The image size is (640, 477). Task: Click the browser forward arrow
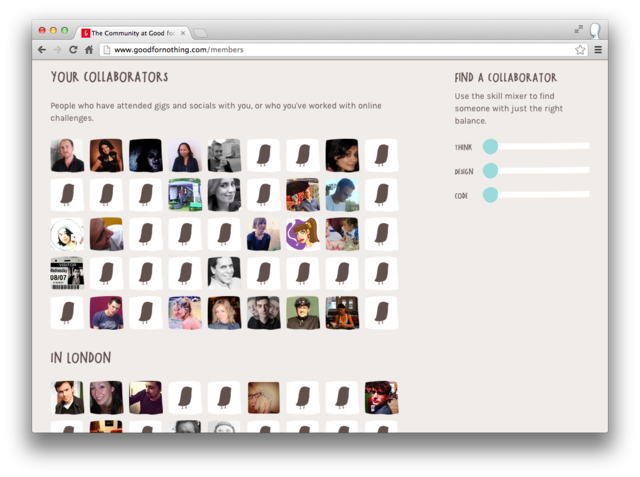(x=57, y=50)
